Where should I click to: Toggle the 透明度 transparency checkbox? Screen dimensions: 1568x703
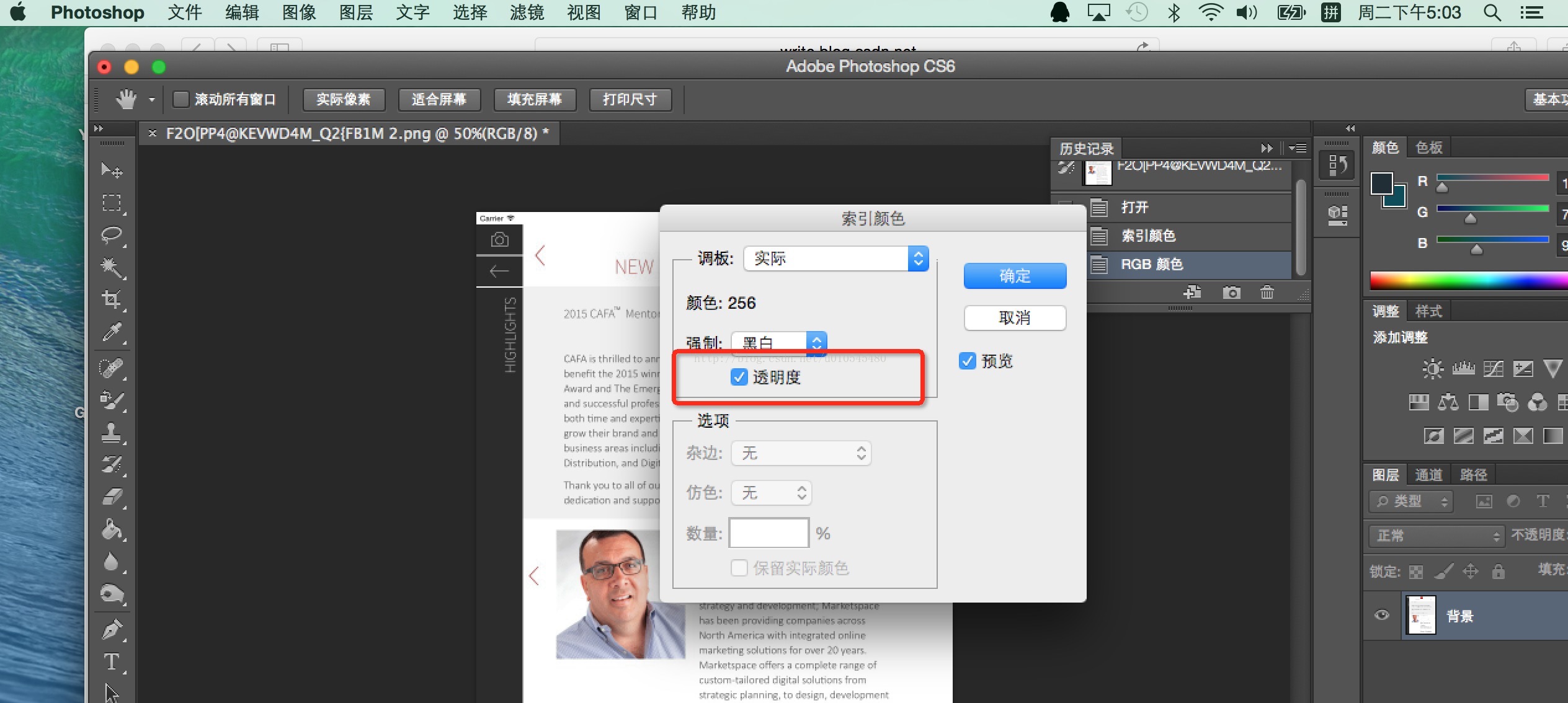739,377
